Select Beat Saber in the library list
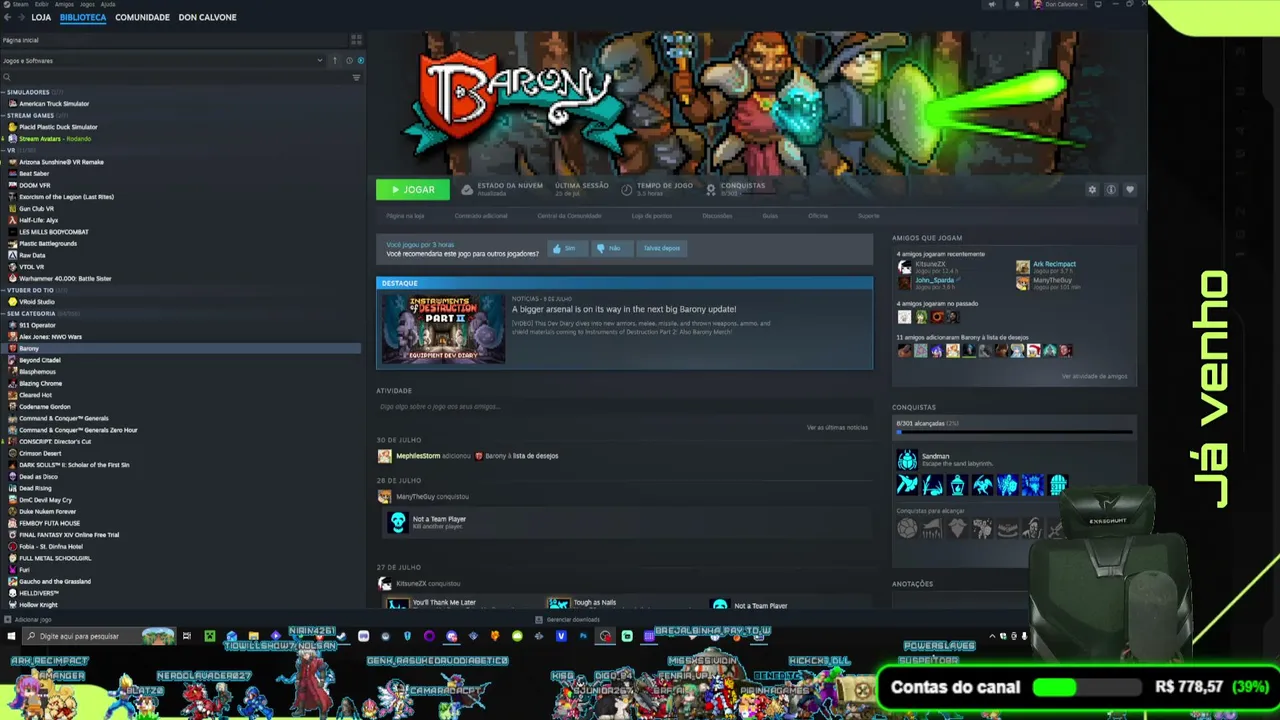This screenshot has height=720, width=1280. (33, 174)
